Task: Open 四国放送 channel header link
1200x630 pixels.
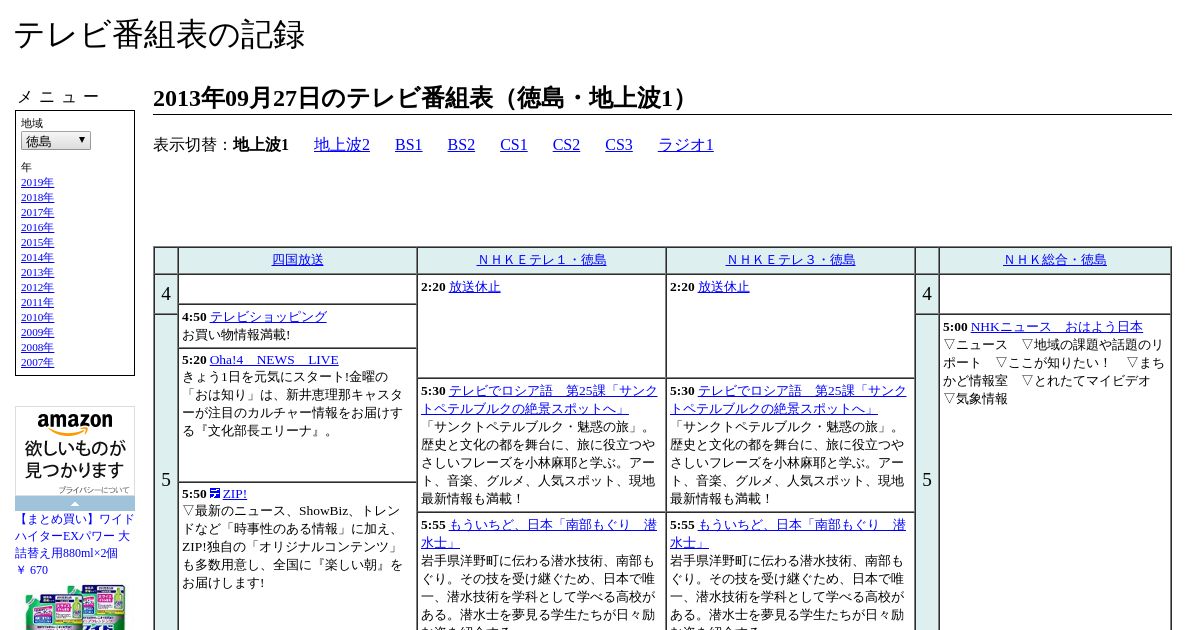Action: [298, 260]
